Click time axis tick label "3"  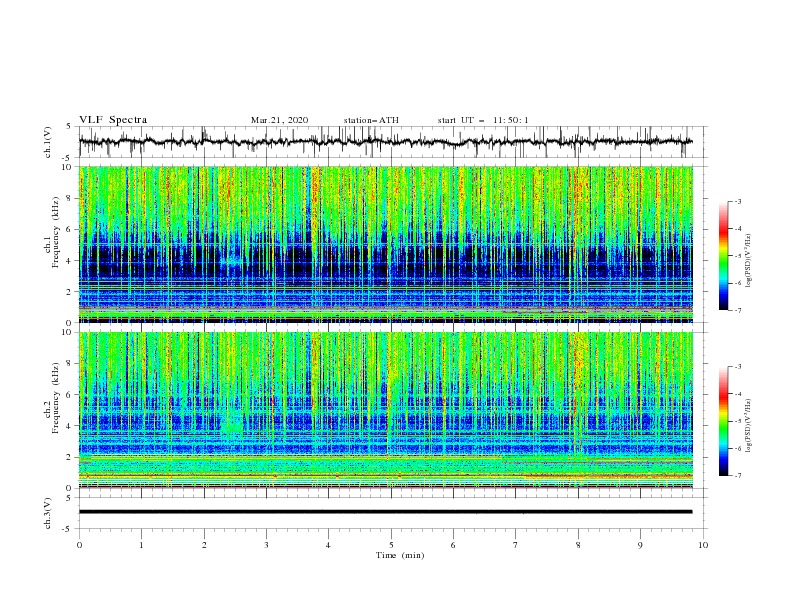[x=267, y=545]
